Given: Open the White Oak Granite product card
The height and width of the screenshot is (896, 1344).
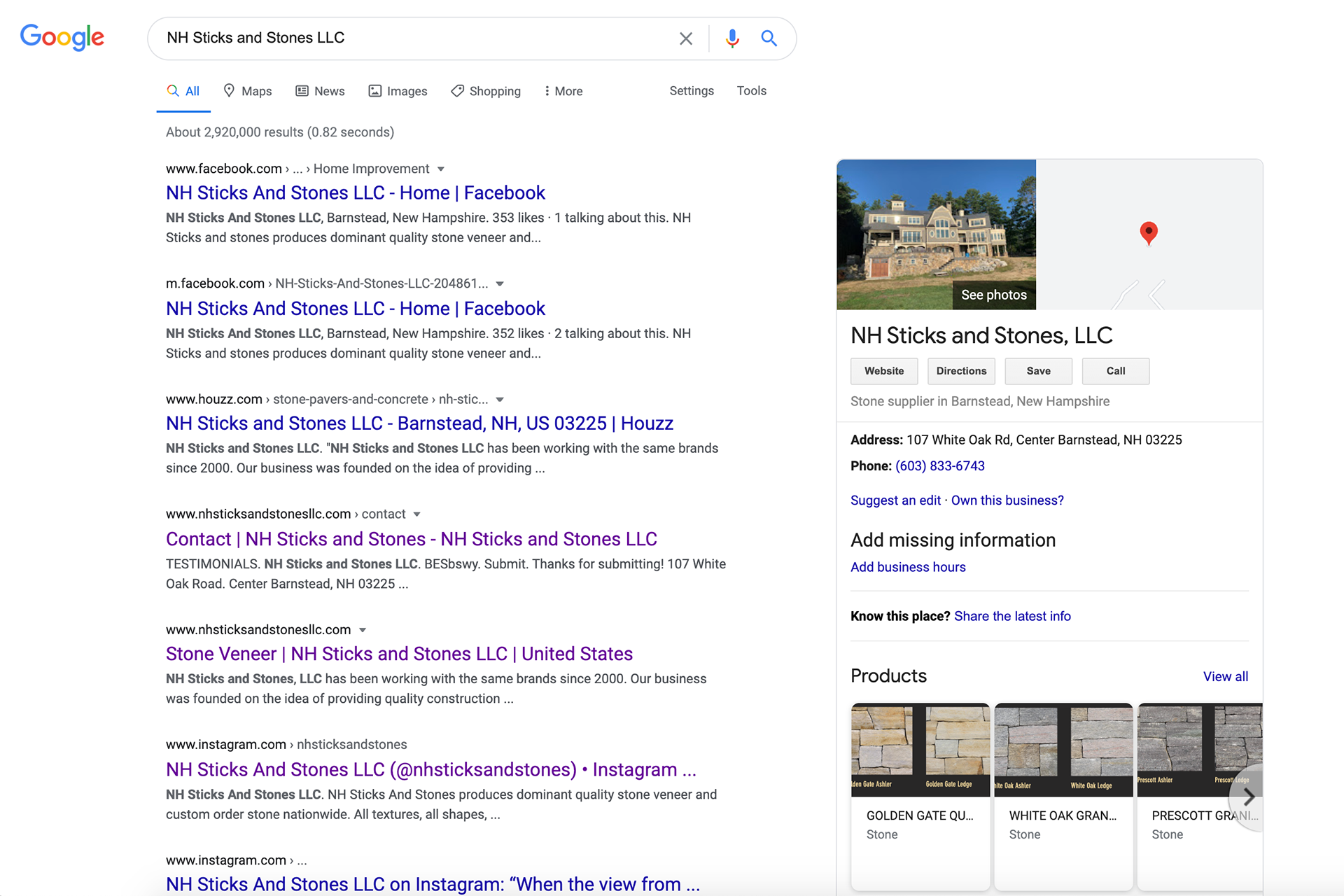Looking at the screenshot, I should click(x=1063, y=797).
